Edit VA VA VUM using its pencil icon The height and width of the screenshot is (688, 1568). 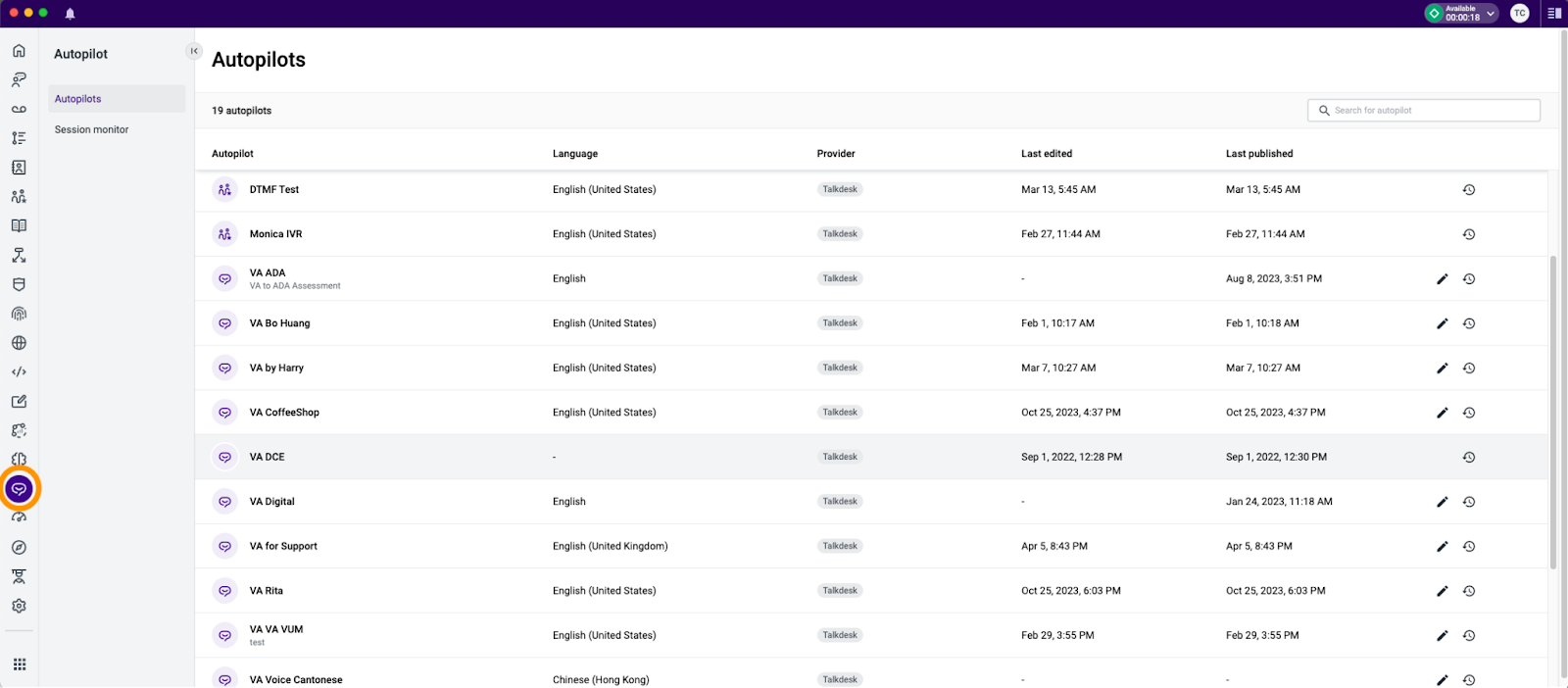click(1442, 636)
